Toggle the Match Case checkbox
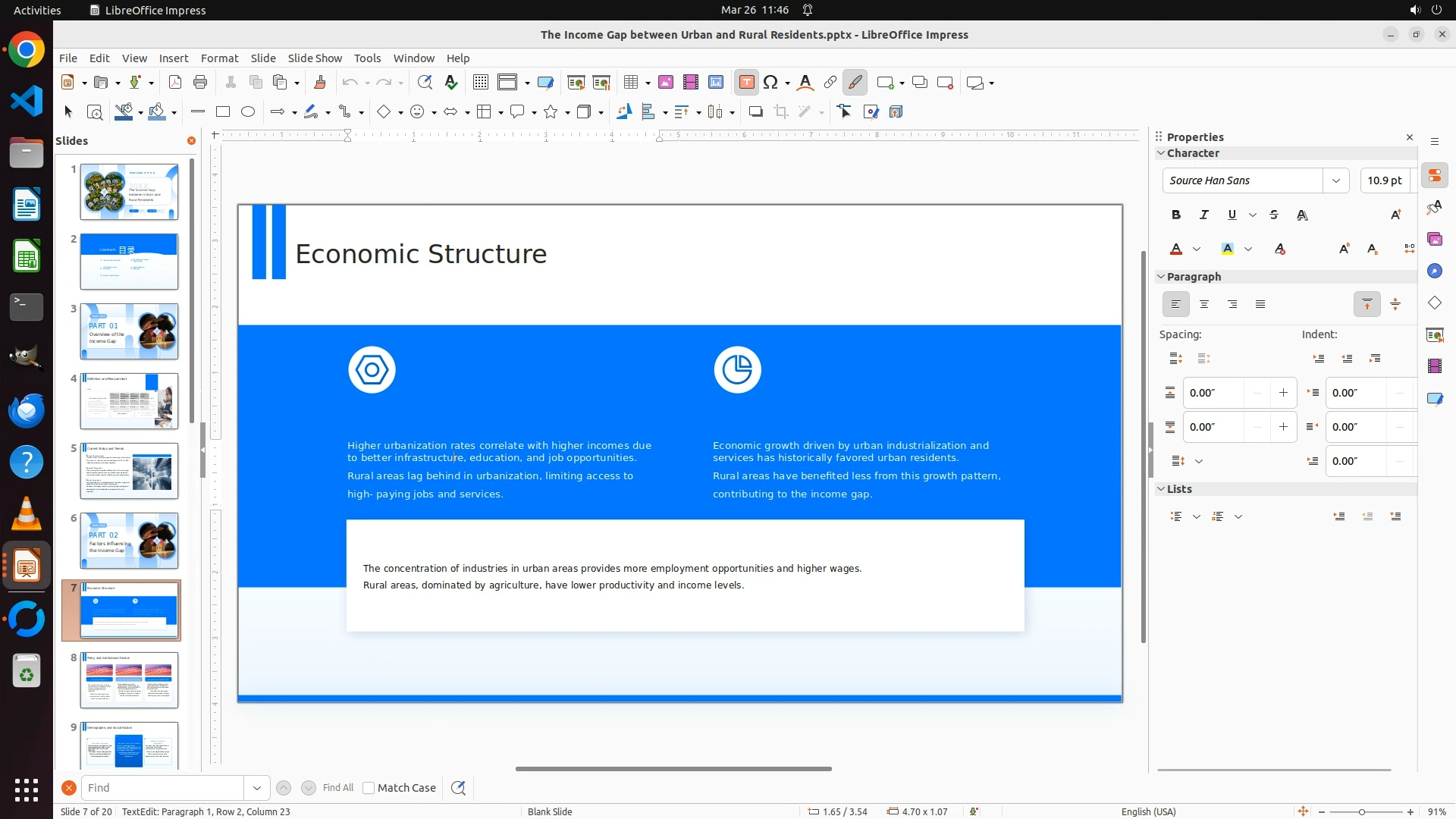The image size is (1456, 819). 369,788
